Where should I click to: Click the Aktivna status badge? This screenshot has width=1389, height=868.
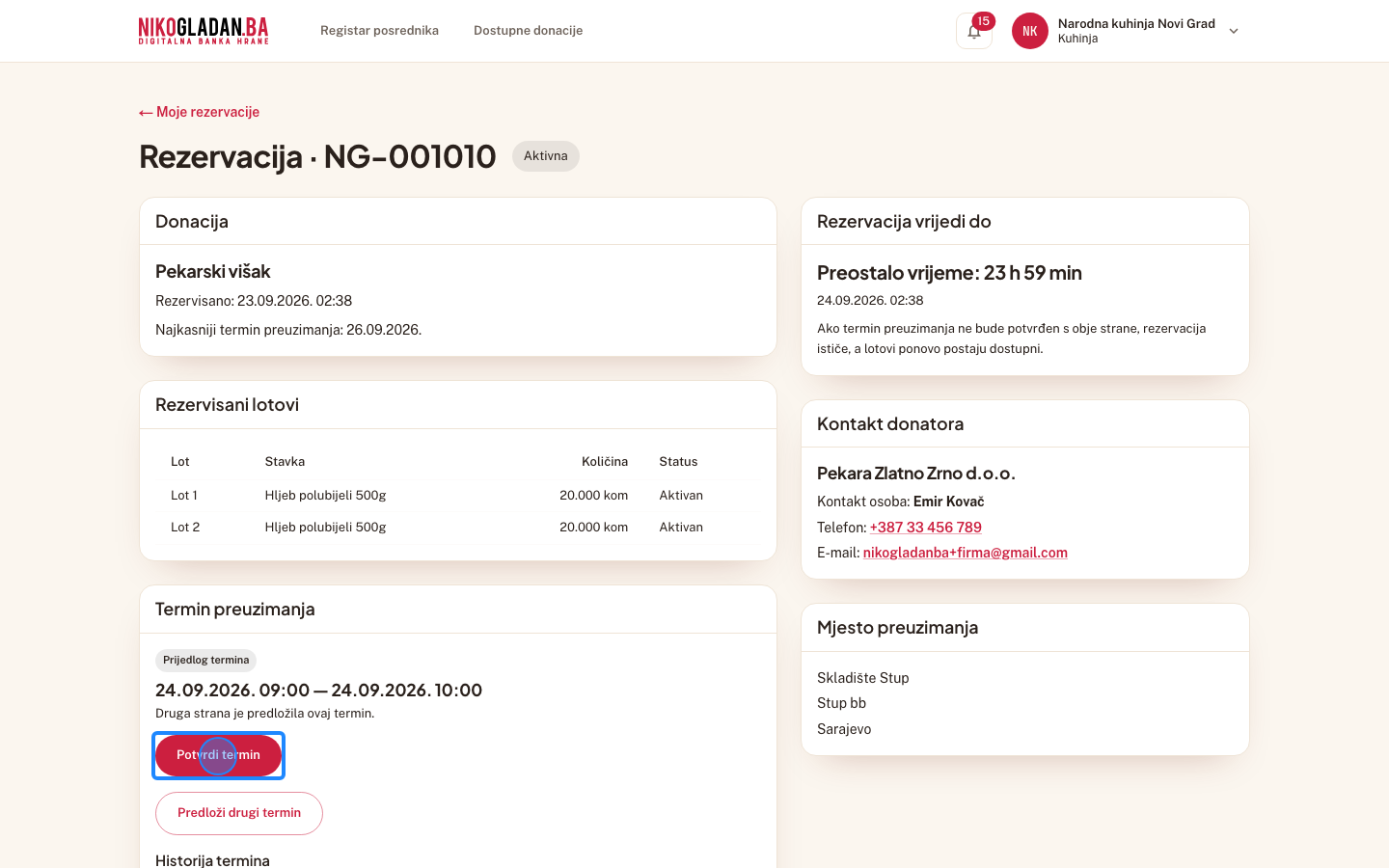point(546,156)
